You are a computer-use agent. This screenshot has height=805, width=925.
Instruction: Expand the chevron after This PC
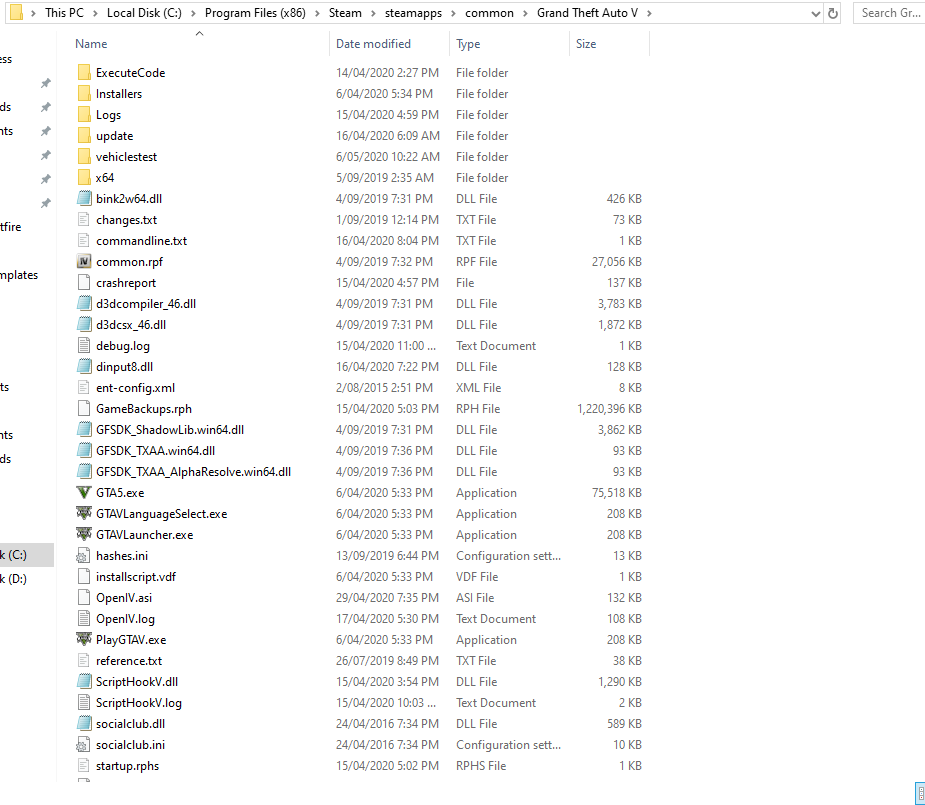pos(95,13)
